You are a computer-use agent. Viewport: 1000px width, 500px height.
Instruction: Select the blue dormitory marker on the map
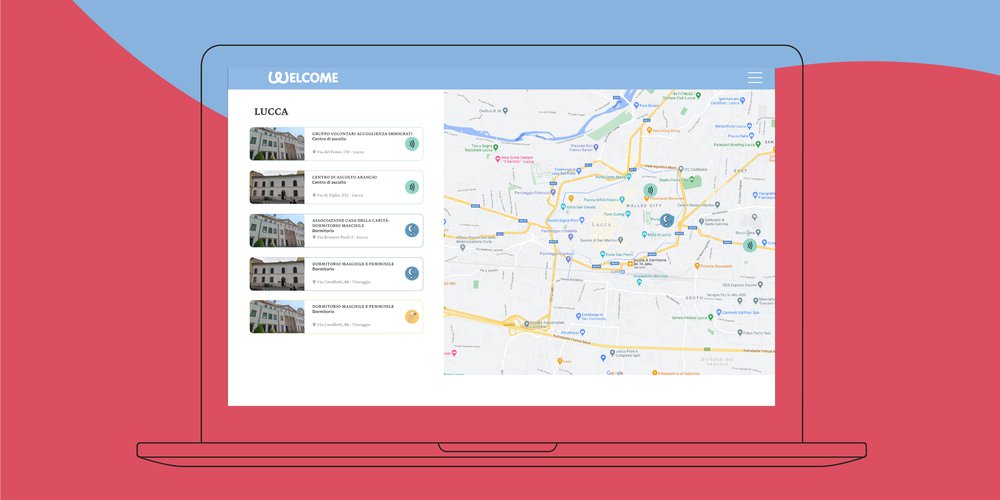667,220
